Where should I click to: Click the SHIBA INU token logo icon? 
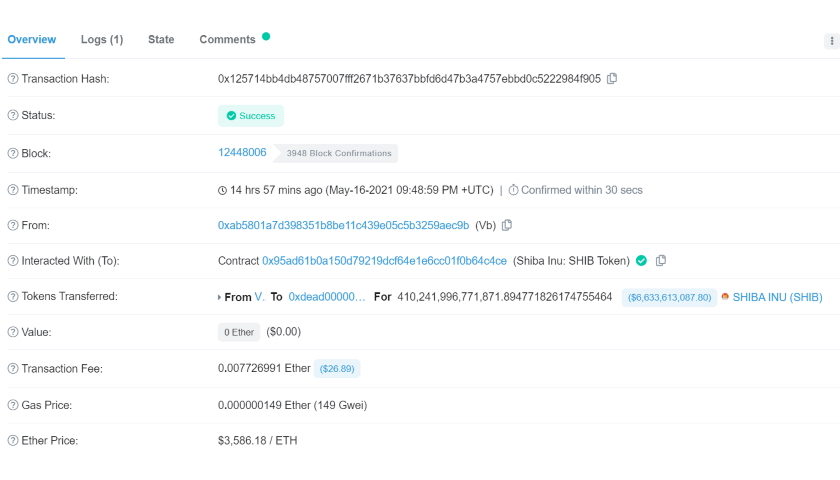click(x=725, y=296)
